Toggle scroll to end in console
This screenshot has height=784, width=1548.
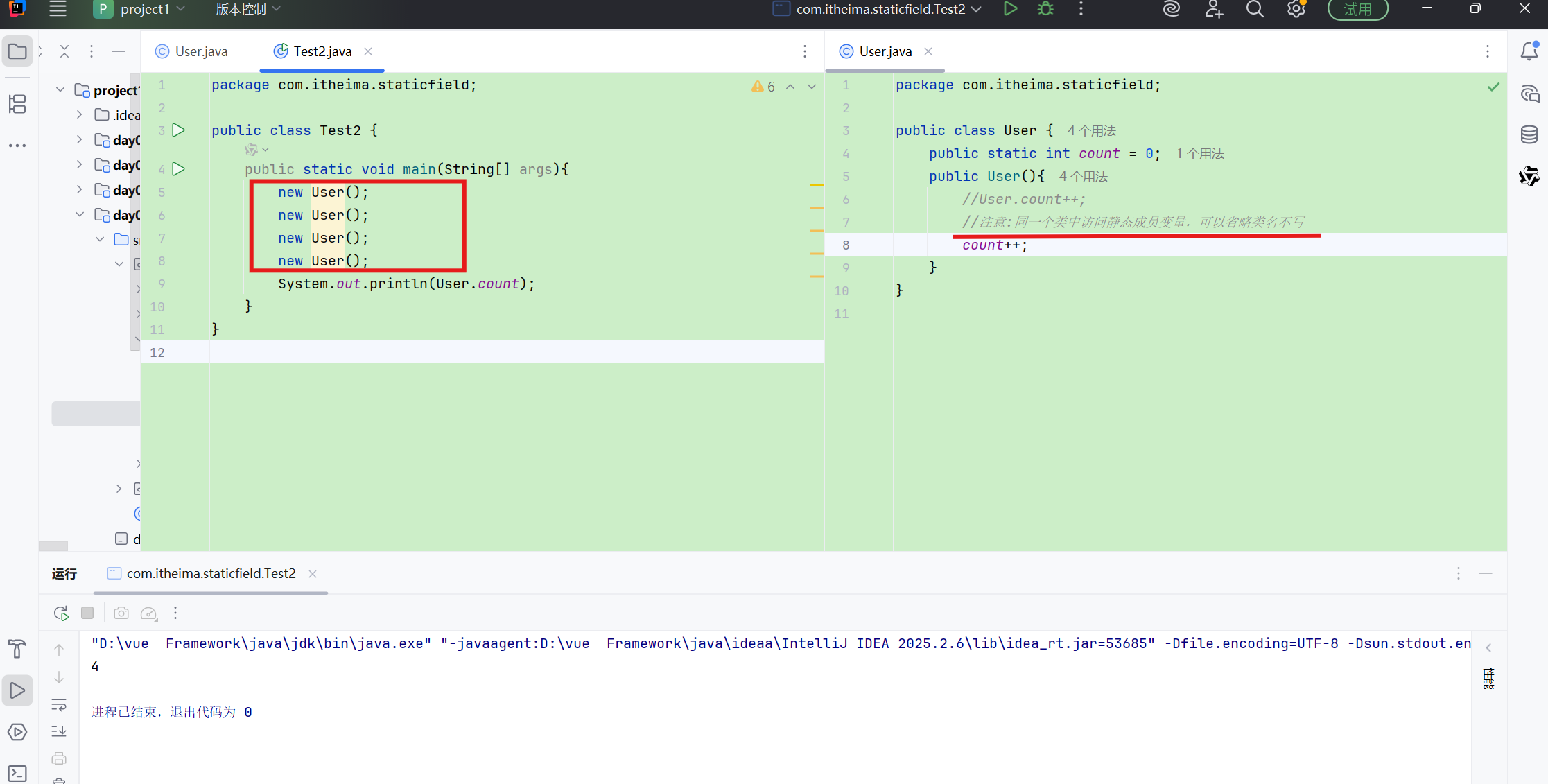click(59, 731)
